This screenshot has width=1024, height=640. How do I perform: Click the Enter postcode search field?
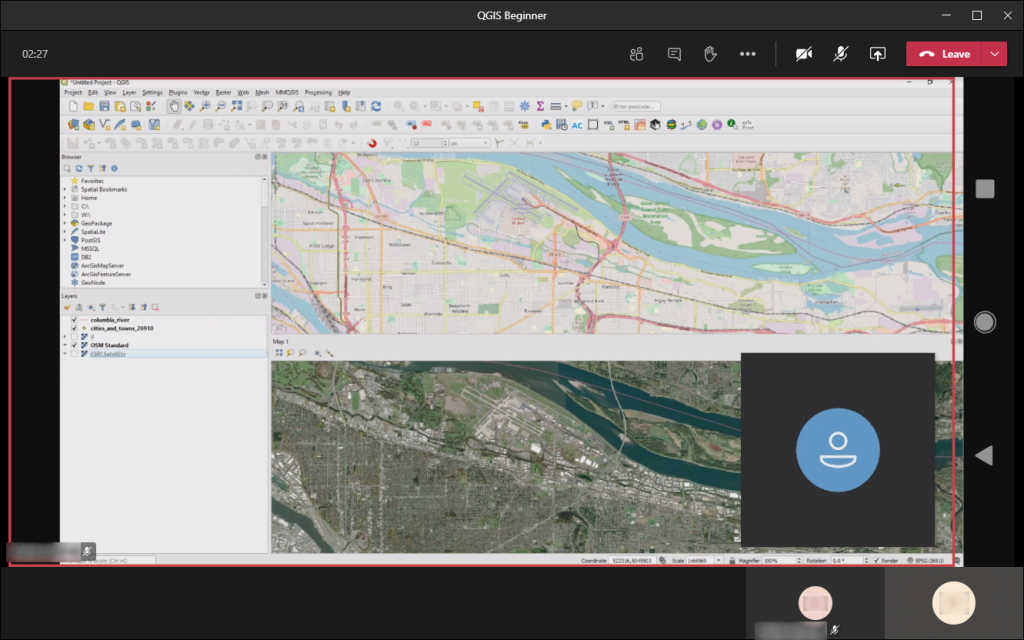click(636, 106)
